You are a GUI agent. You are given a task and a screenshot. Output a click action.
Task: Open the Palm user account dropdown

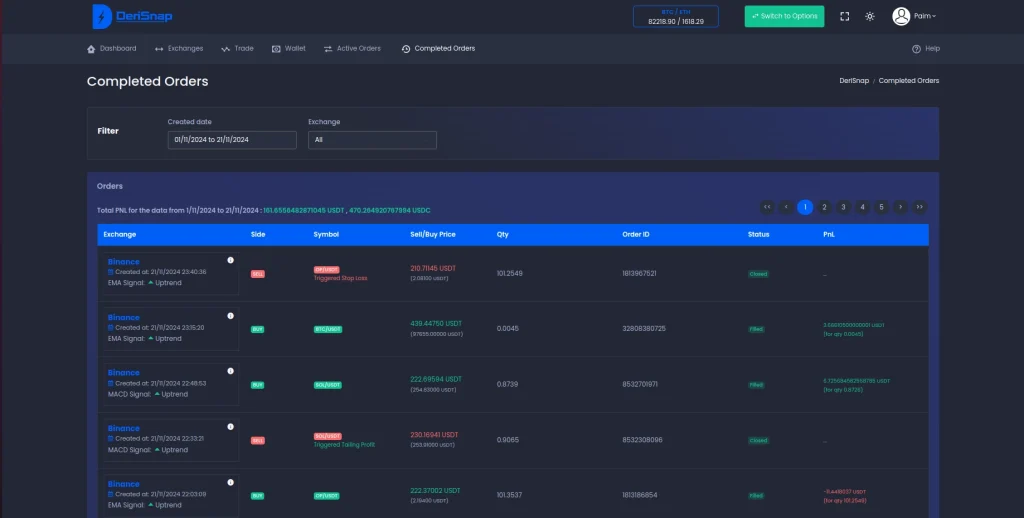click(914, 16)
